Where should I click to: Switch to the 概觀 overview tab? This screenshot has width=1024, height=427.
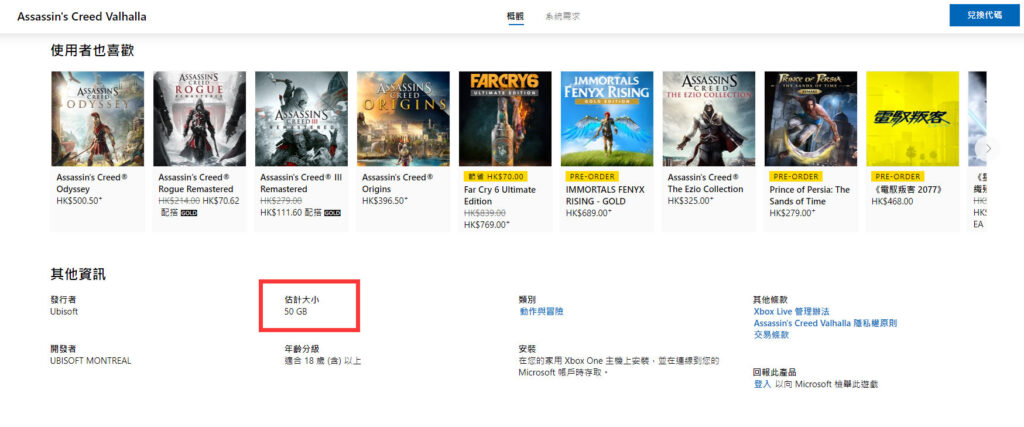[x=515, y=16]
